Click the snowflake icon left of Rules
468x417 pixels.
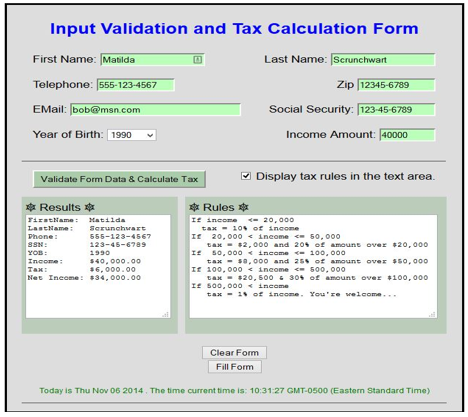(194, 207)
